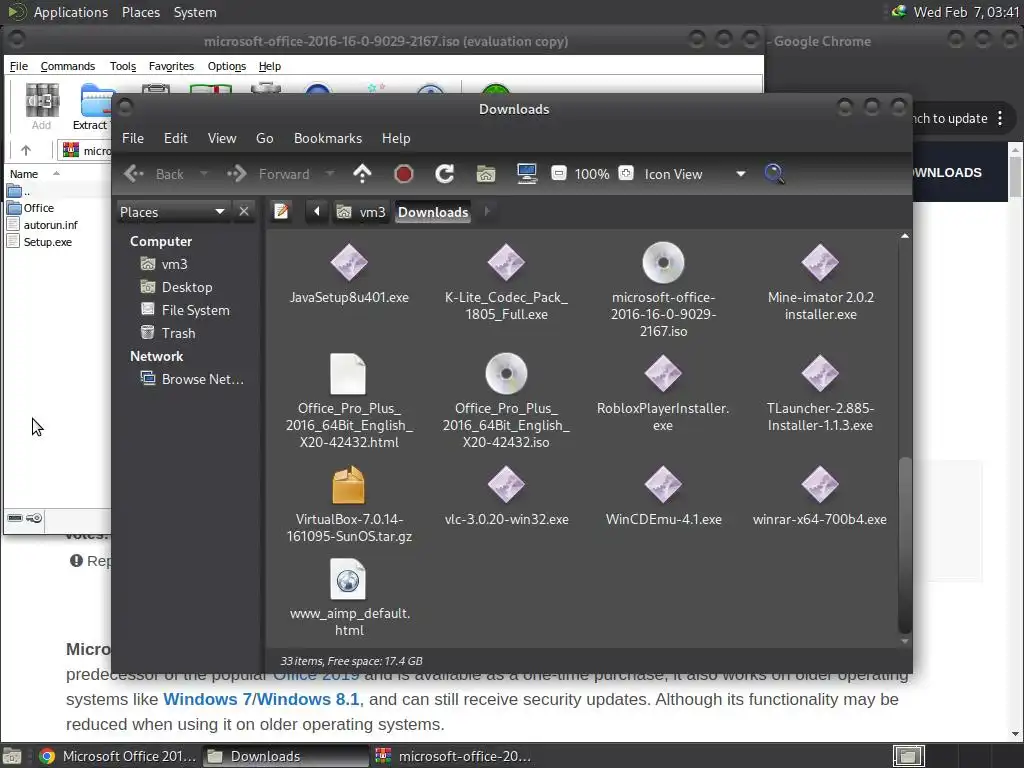Click Downloads path bar button
Viewport: 1024px width, 768px height.
[x=433, y=212]
